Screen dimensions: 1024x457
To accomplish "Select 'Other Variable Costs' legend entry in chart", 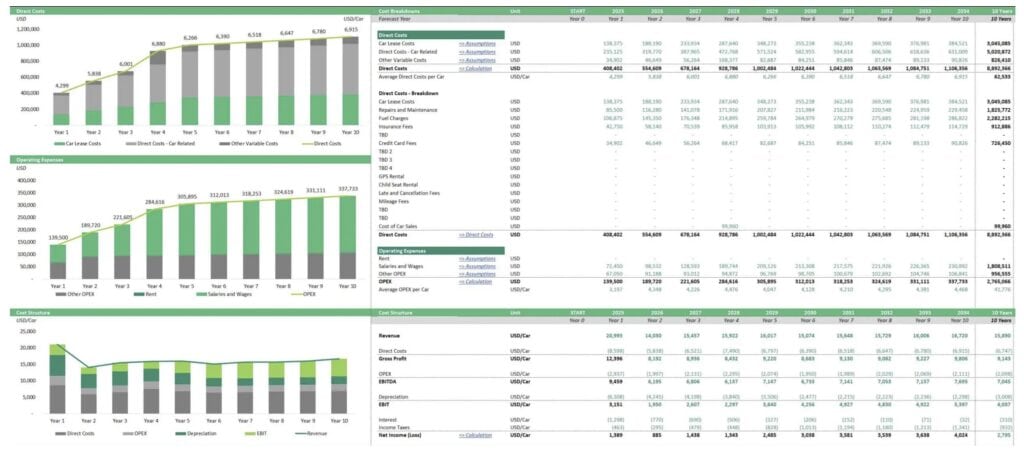I will (250, 143).
